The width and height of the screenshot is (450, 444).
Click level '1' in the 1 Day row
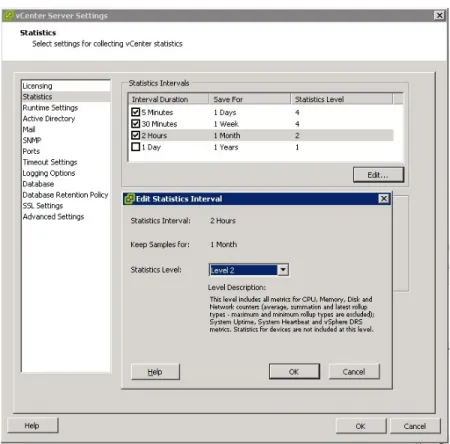coord(297,147)
